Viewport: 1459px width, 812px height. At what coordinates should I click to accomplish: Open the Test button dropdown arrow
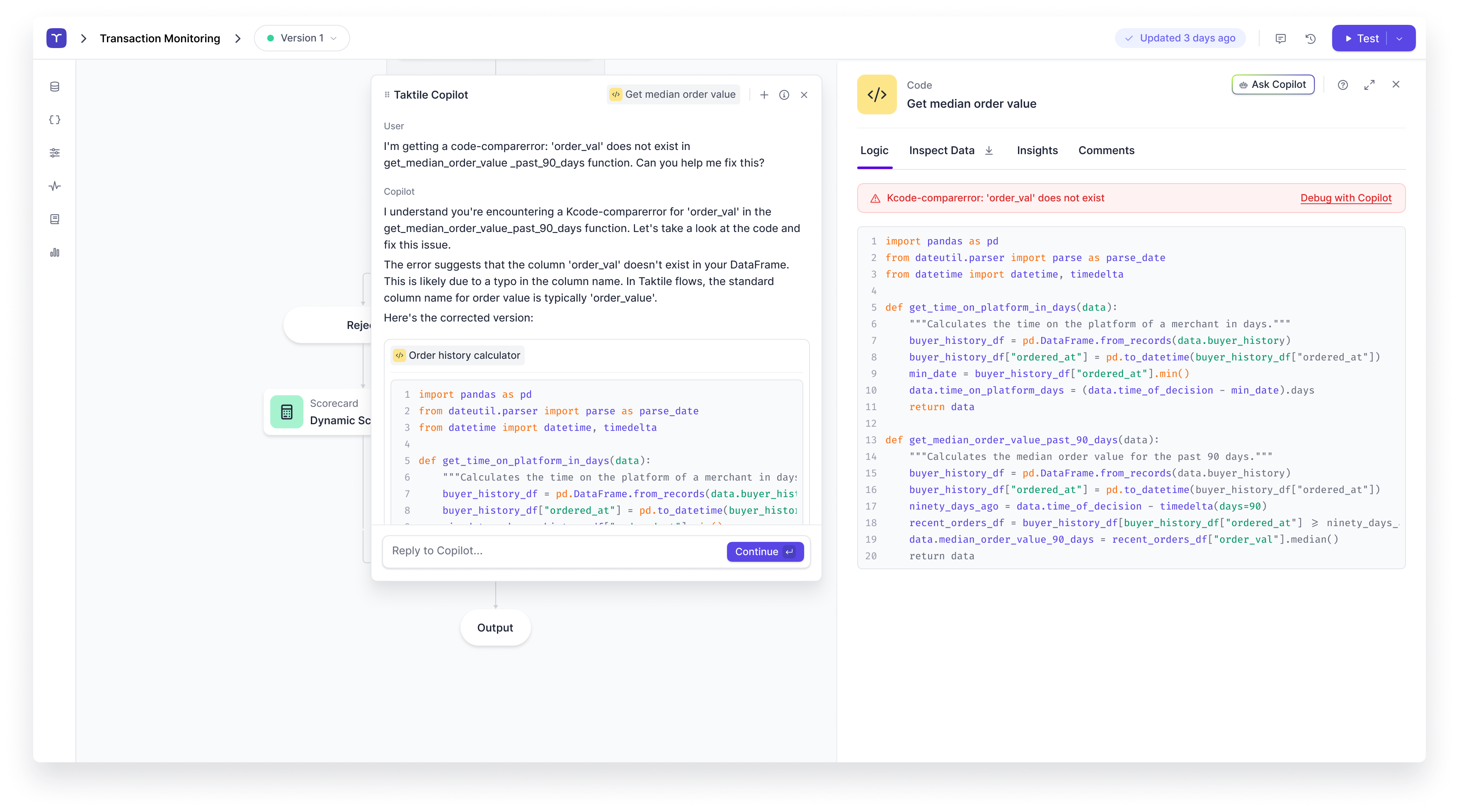1400,39
